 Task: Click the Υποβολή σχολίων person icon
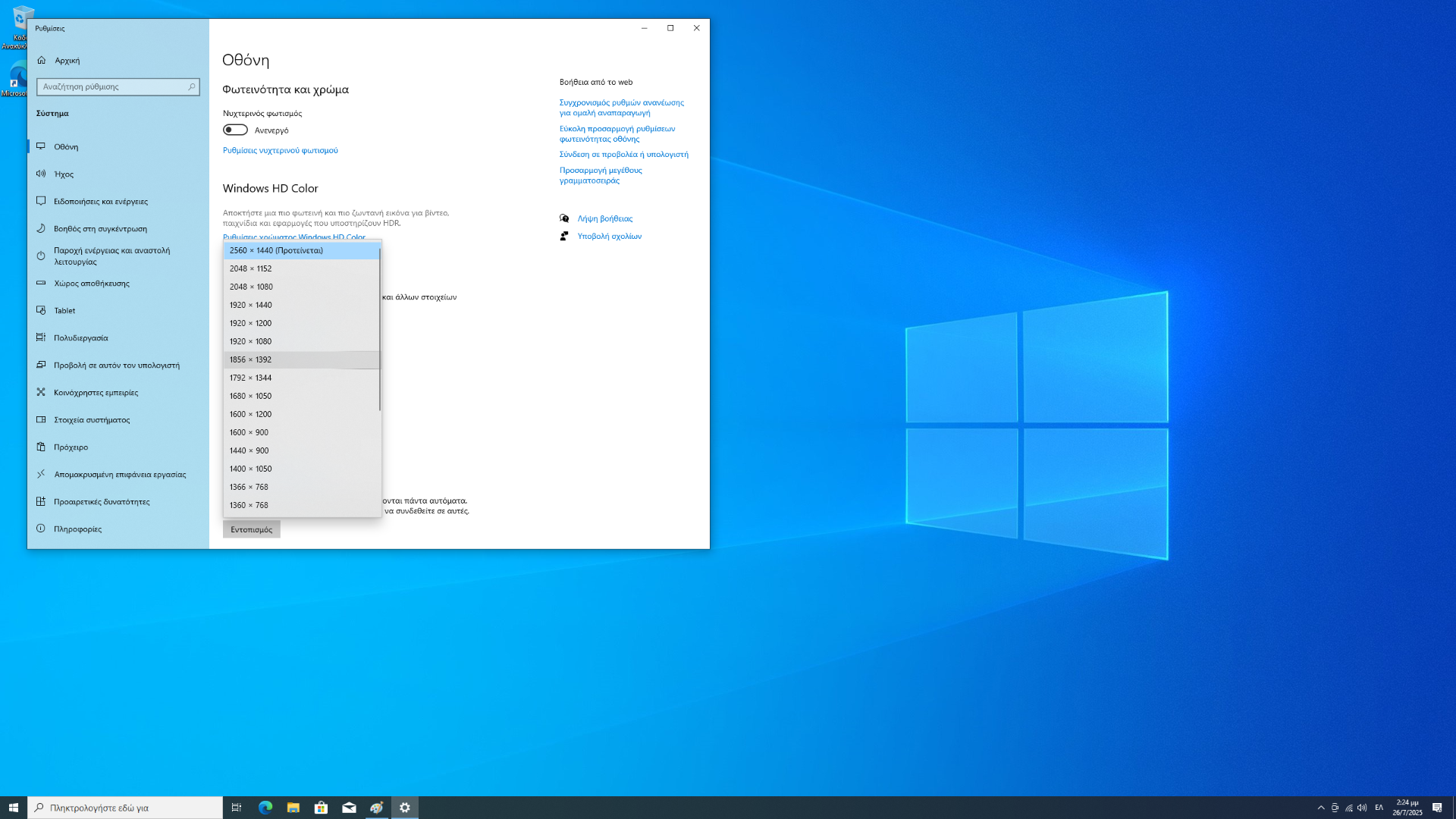pyautogui.click(x=564, y=237)
